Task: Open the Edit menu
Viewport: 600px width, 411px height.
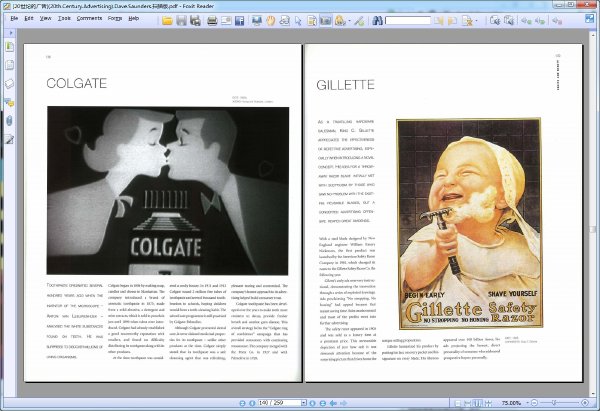Action: pyautogui.click(x=29, y=18)
